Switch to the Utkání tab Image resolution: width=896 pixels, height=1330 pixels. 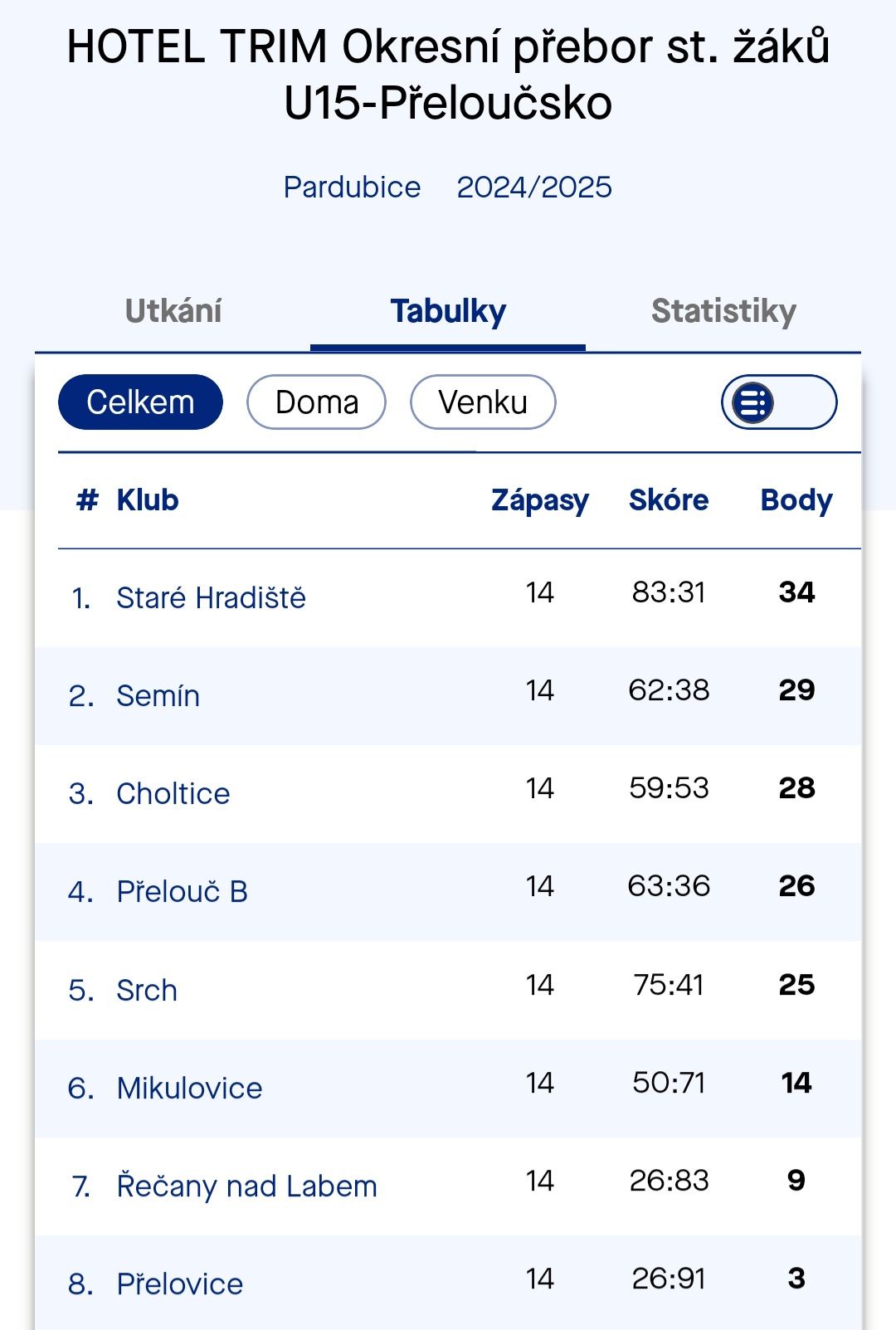click(x=173, y=311)
